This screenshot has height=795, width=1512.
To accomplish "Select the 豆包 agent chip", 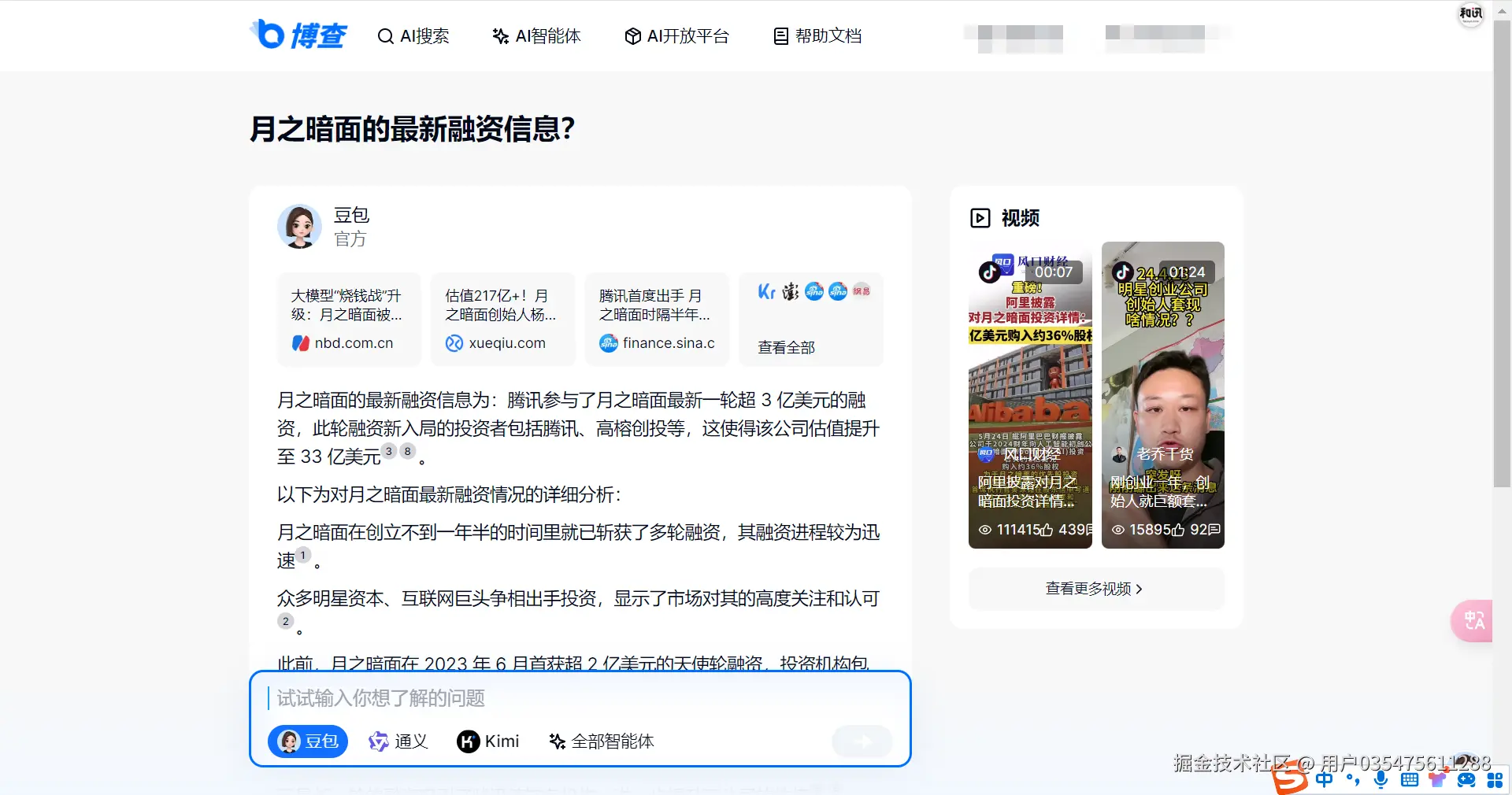I will point(308,741).
